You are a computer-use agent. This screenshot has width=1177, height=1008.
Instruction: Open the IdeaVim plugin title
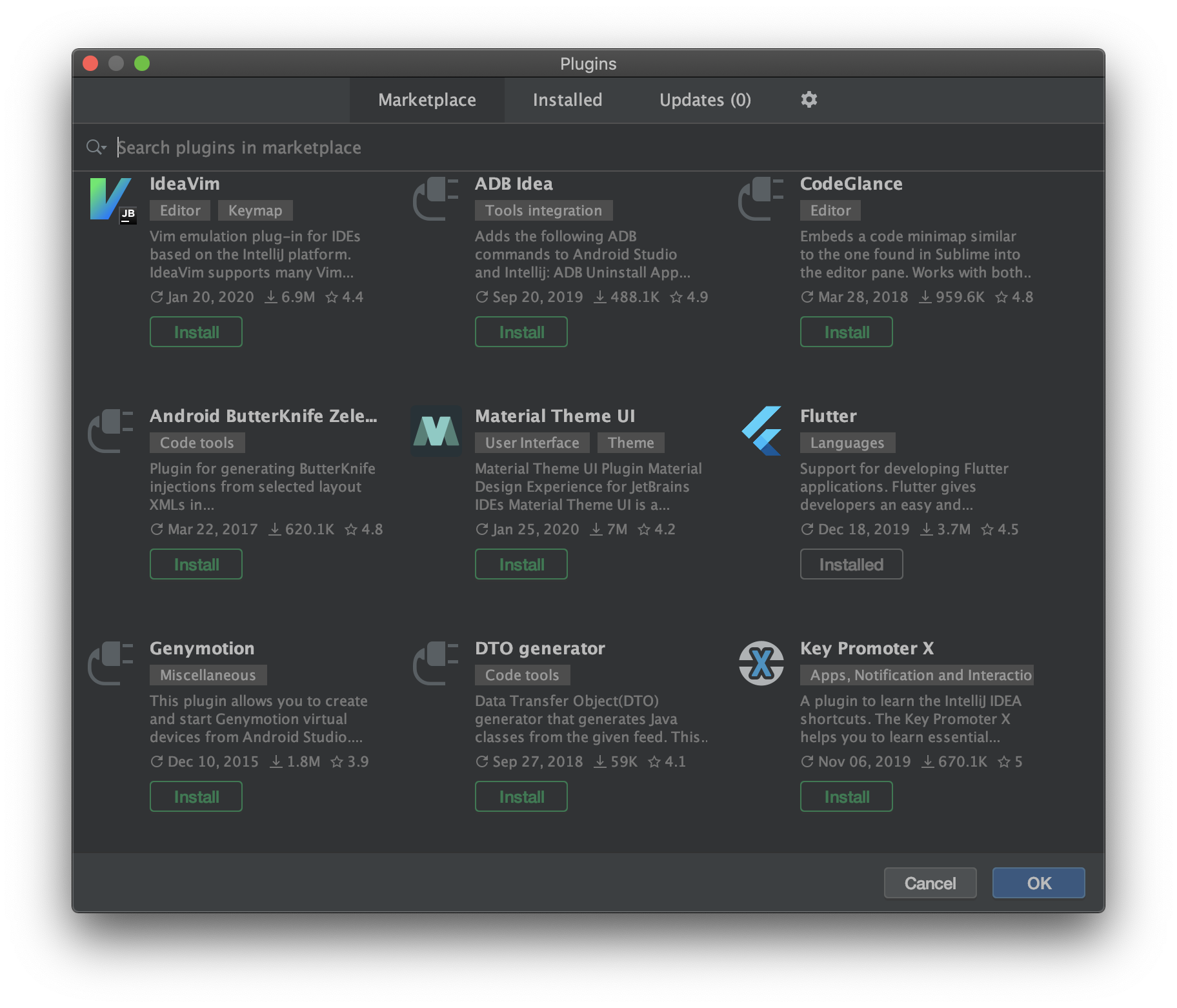pyautogui.click(x=185, y=184)
